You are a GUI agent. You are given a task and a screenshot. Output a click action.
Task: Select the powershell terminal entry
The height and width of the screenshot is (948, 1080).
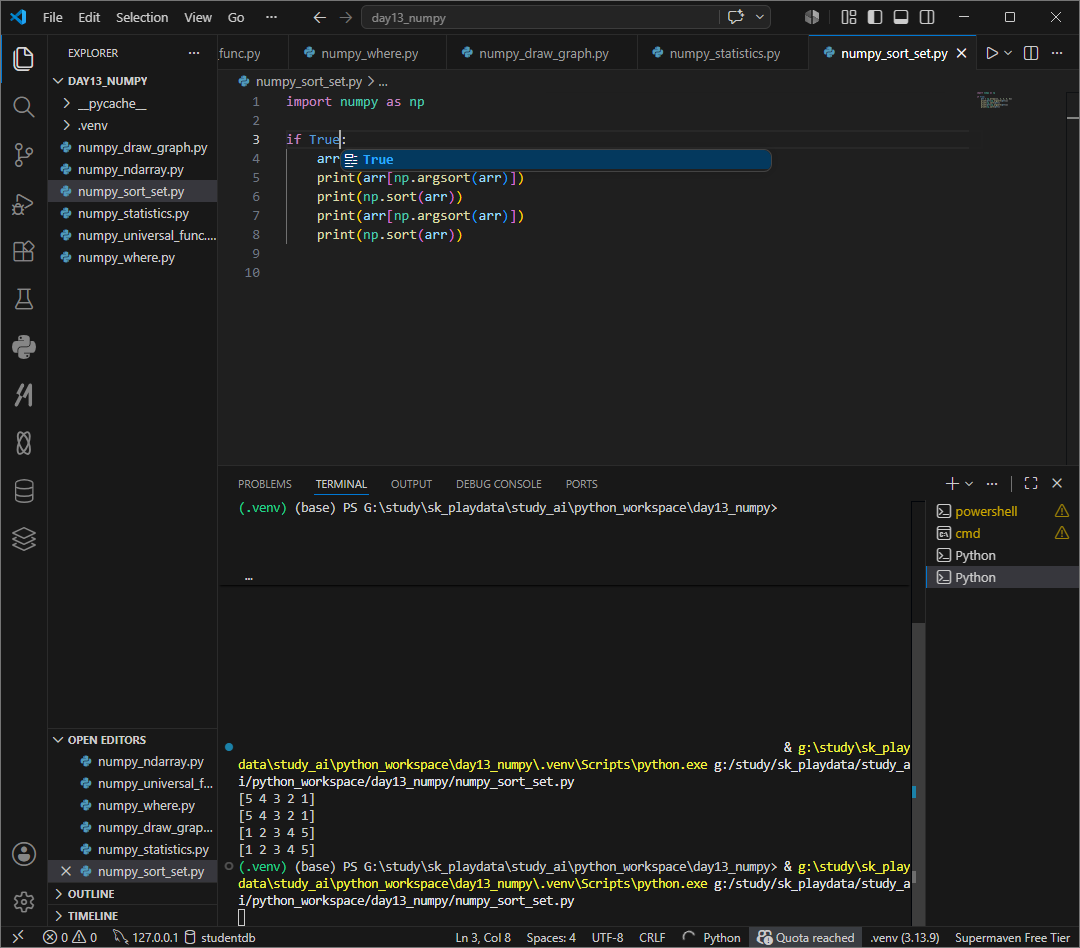click(1002, 511)
